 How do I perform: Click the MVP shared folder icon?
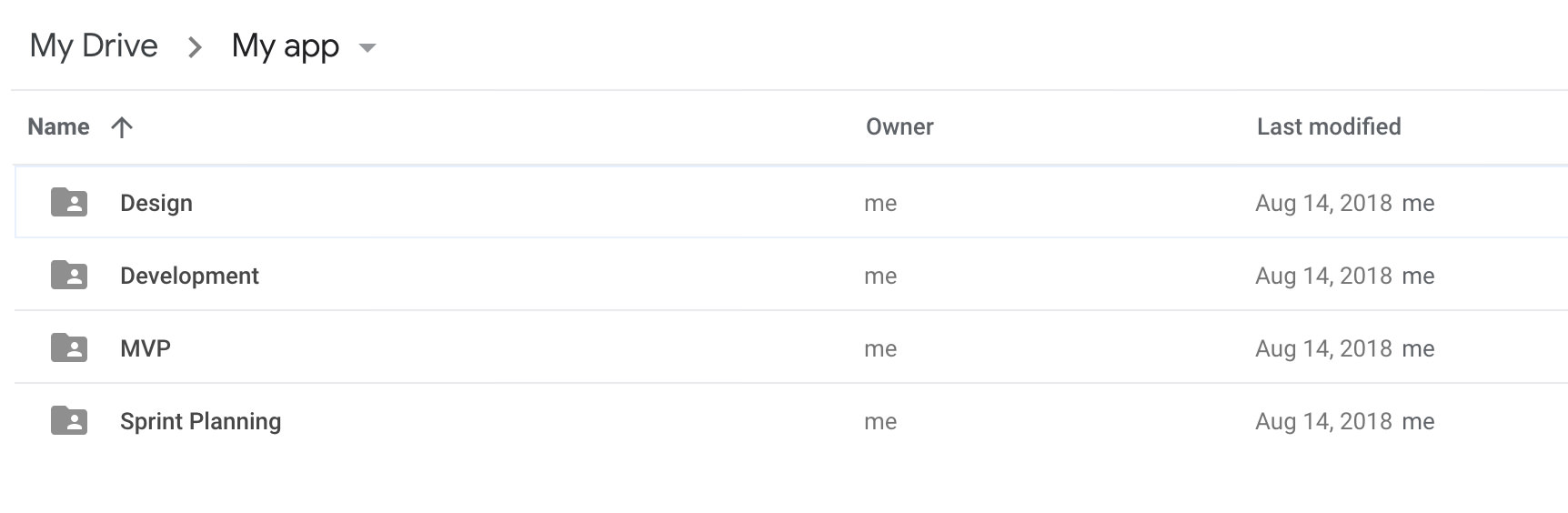click(69, 347)
